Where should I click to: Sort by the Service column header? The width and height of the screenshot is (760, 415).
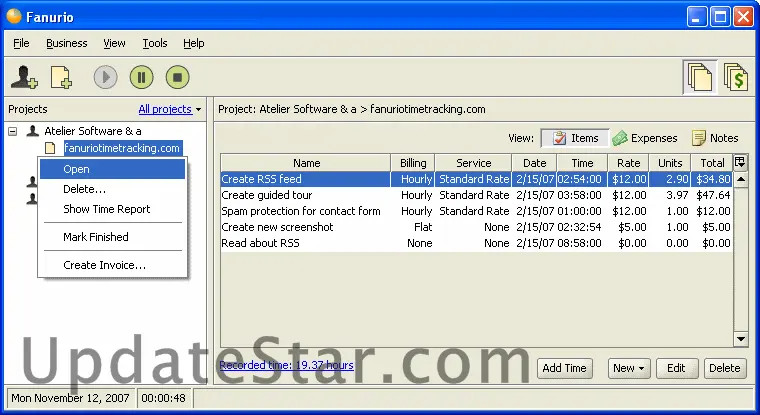pyautogui.click(x=474, y=163)
